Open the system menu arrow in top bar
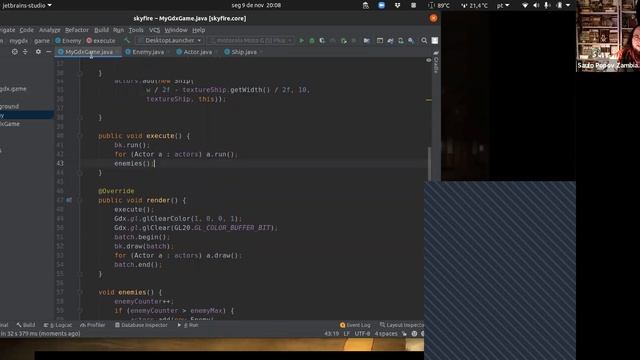Image resolution: width=640 pixels, height=360 pixels. coord(568,5)
